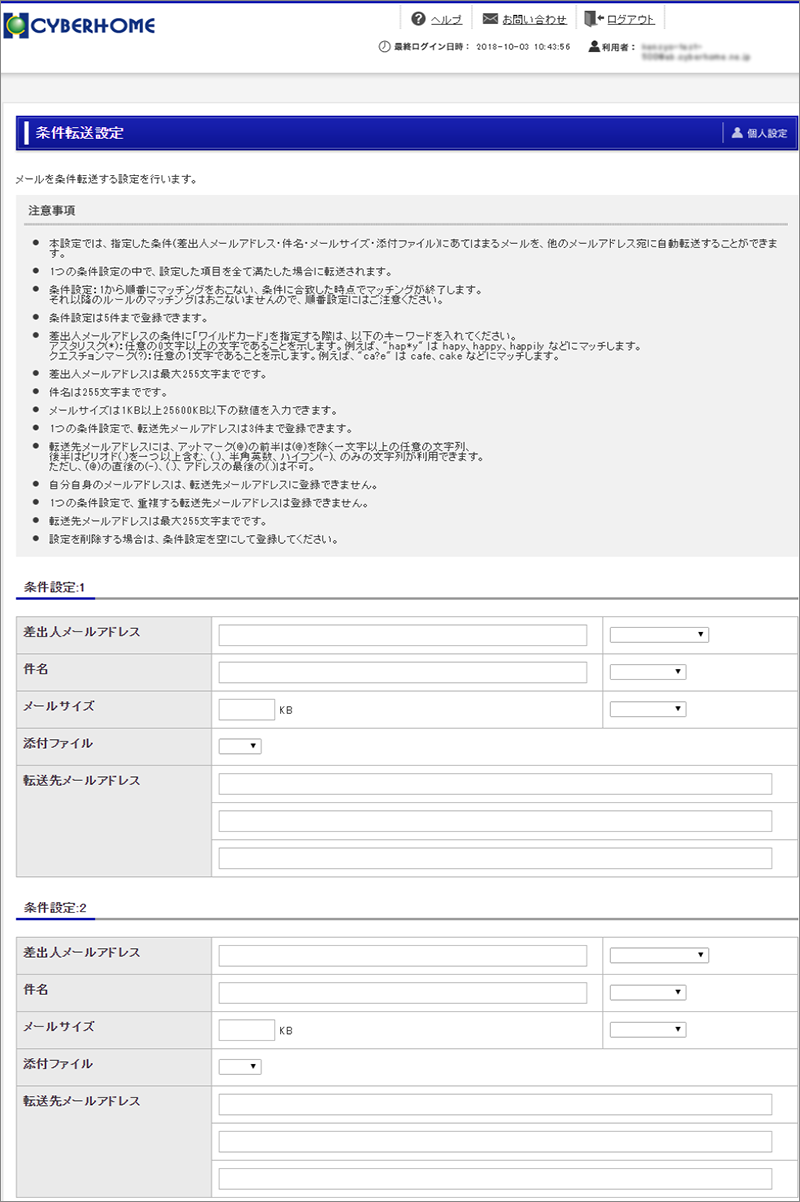Click the ログアウト link
Viewport: 800px width, 1202px height.
click(630, 20)
